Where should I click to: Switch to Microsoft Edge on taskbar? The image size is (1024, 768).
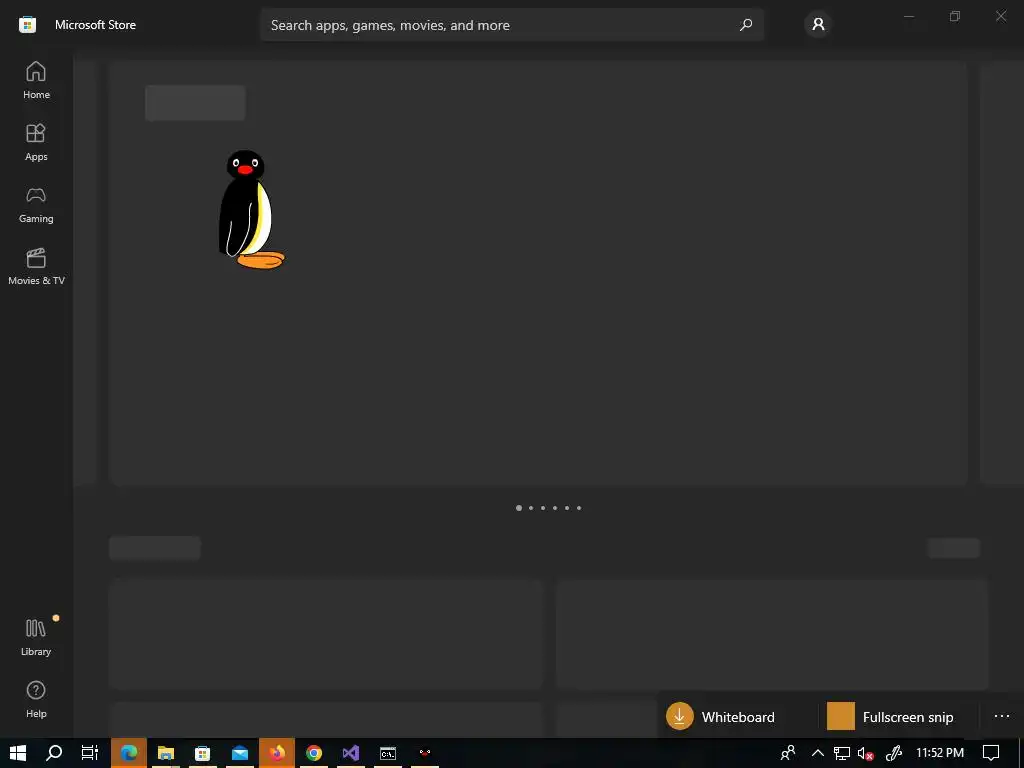pyautogui.click(x=129, y=753)
